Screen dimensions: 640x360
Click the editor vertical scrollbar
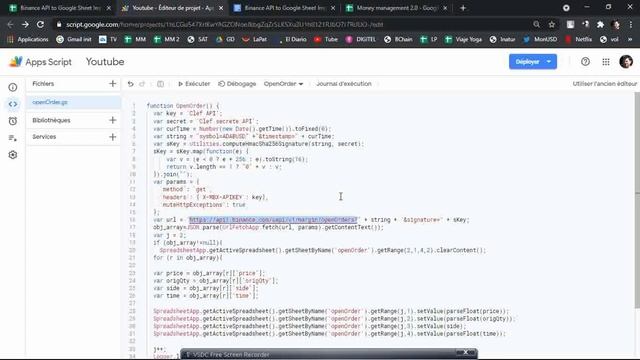point(637,200)
